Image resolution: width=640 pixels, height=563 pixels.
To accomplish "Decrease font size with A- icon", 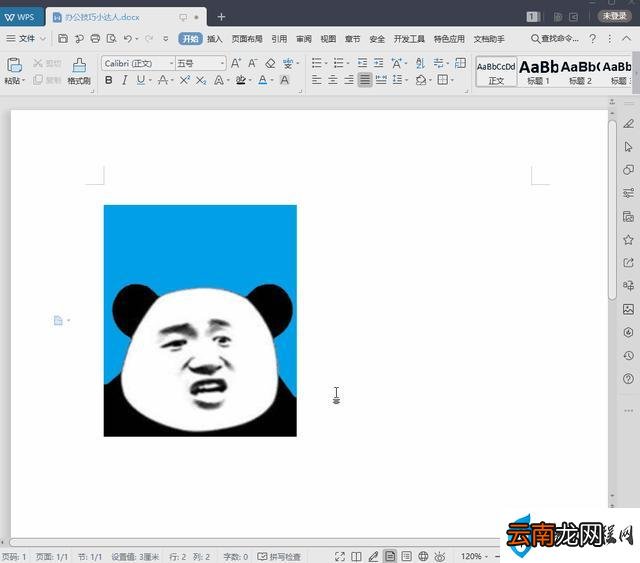I will (x=253, y=63).
